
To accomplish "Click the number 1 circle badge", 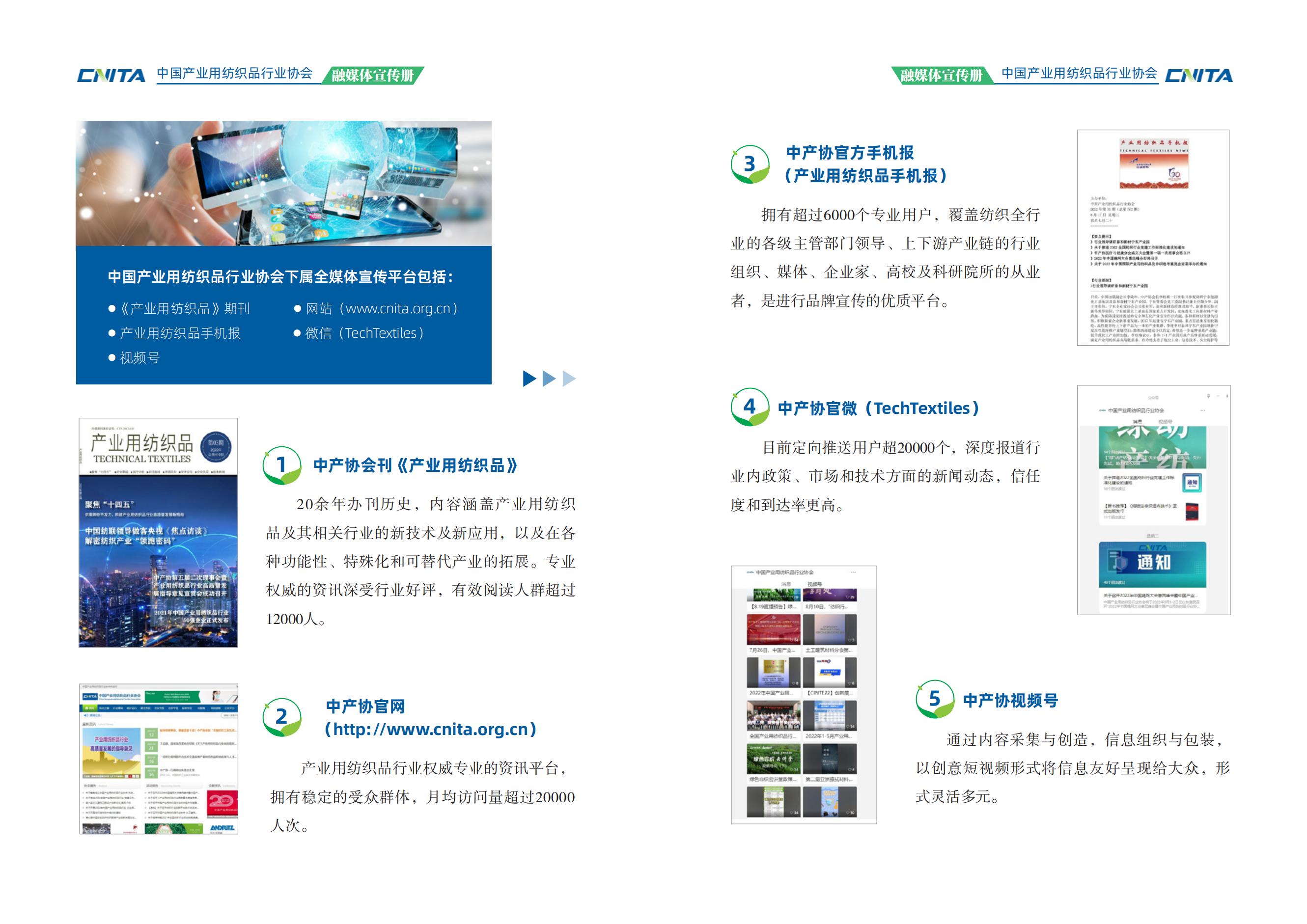I will click(282, 465).
